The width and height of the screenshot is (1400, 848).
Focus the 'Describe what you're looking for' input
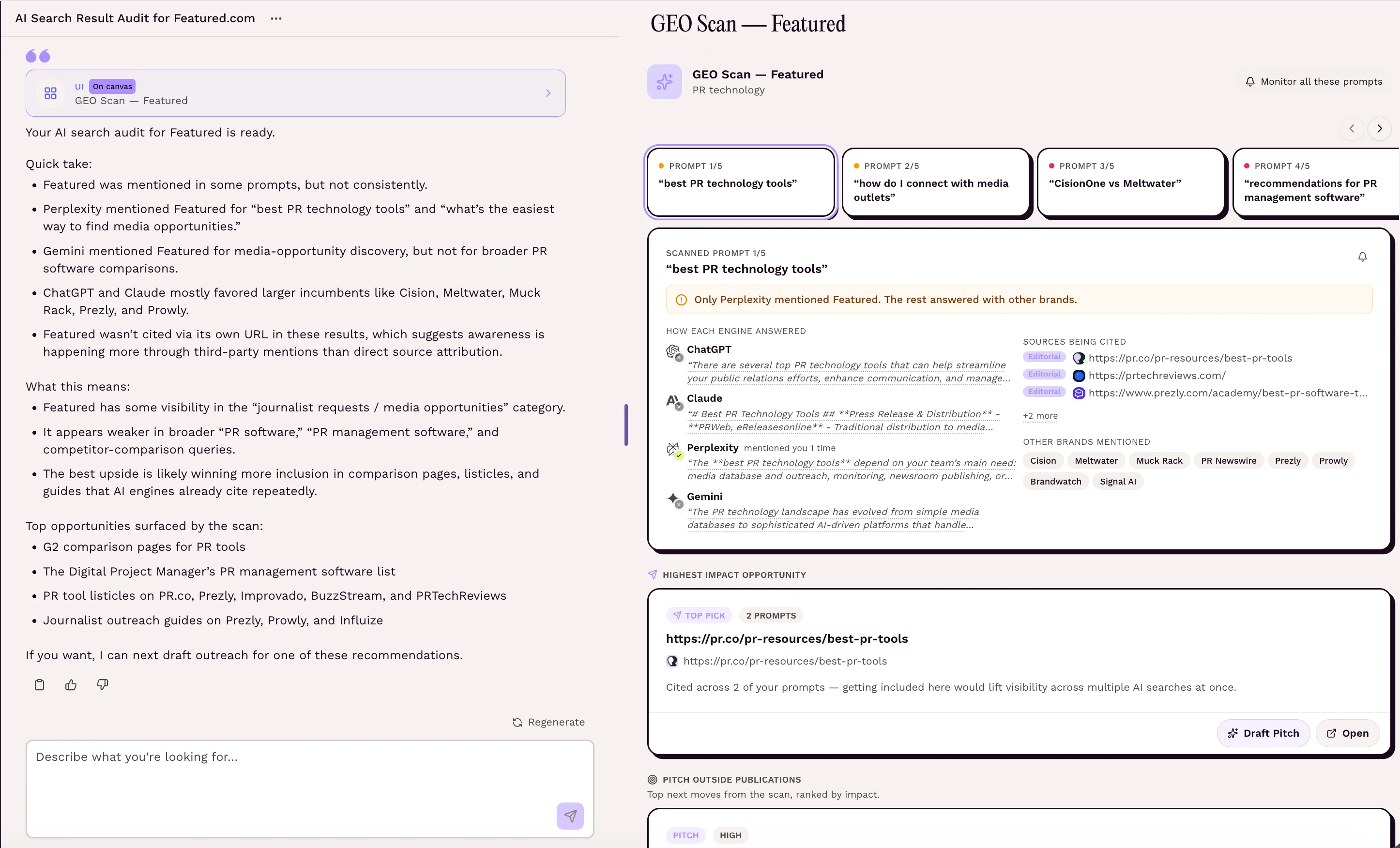[x=310, y=788]
